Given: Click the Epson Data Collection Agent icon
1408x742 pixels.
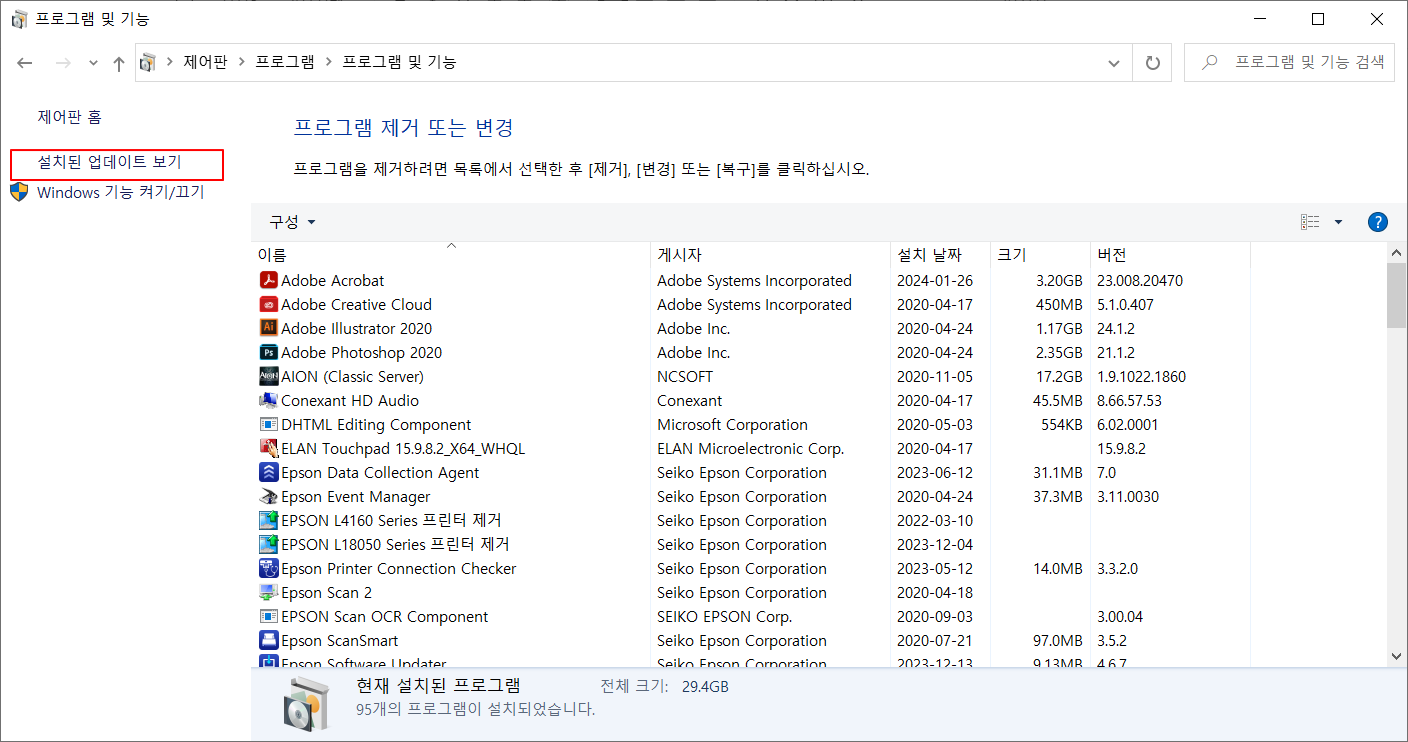Looking at the screenshot, I should click(268, 473).
